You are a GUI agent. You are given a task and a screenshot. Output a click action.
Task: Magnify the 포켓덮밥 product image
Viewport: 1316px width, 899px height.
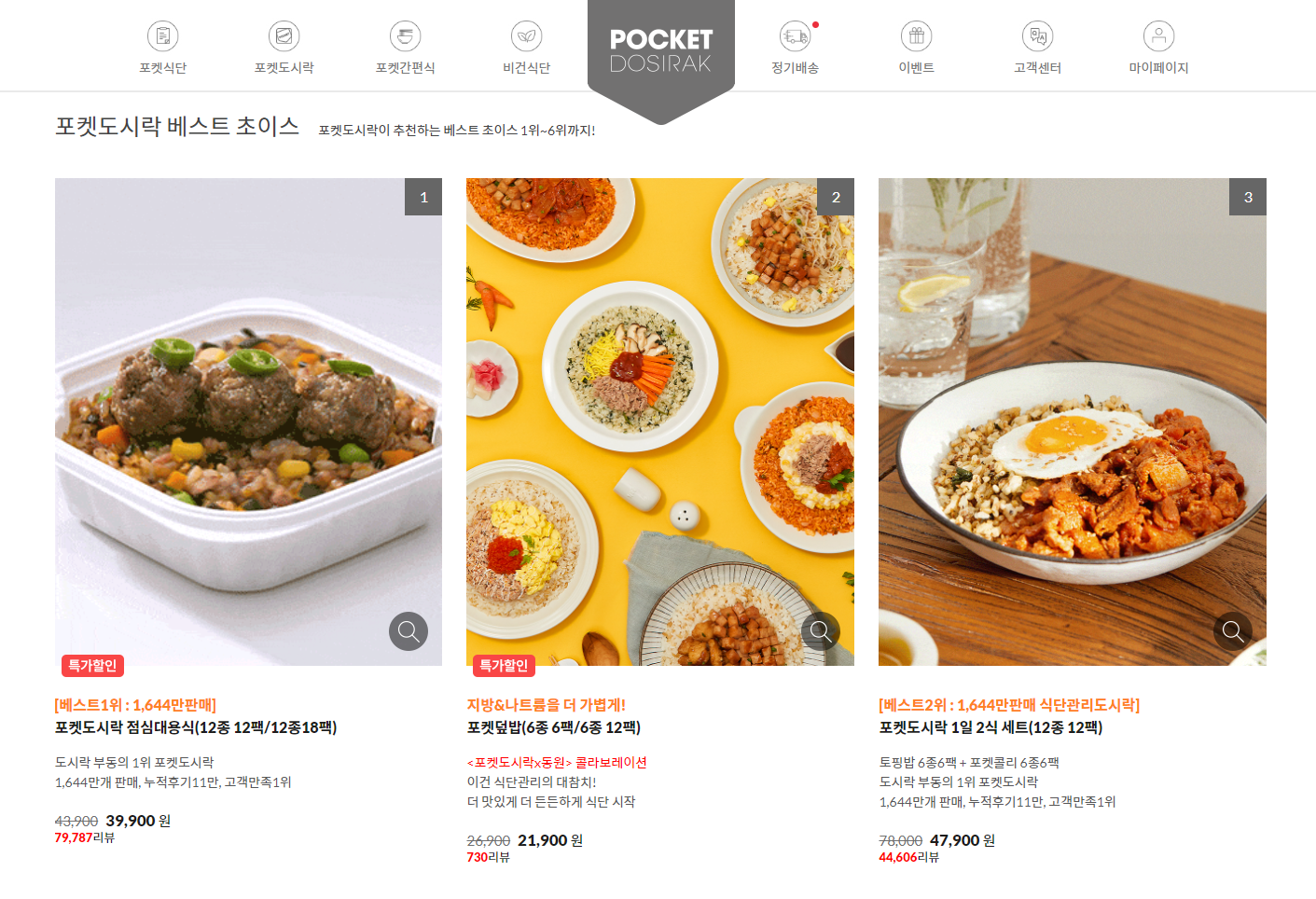(x=821, y=631)
